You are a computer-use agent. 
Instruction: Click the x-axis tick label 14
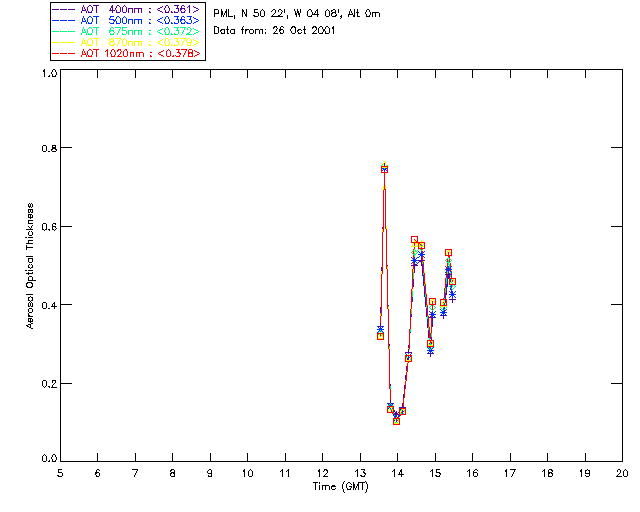click(398, 473)
